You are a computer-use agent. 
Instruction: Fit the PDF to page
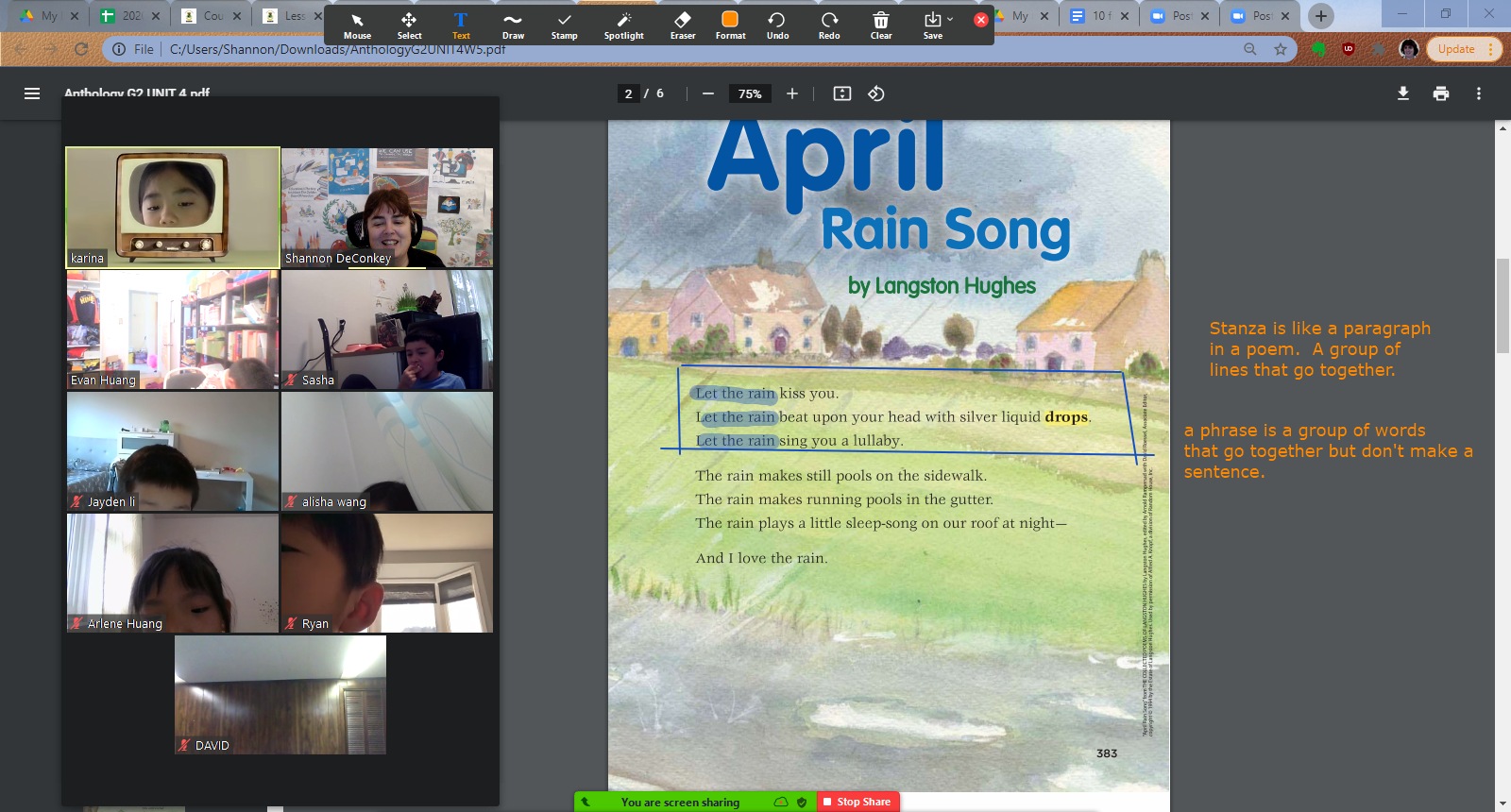pyautogui.click(x=842, y=93)
